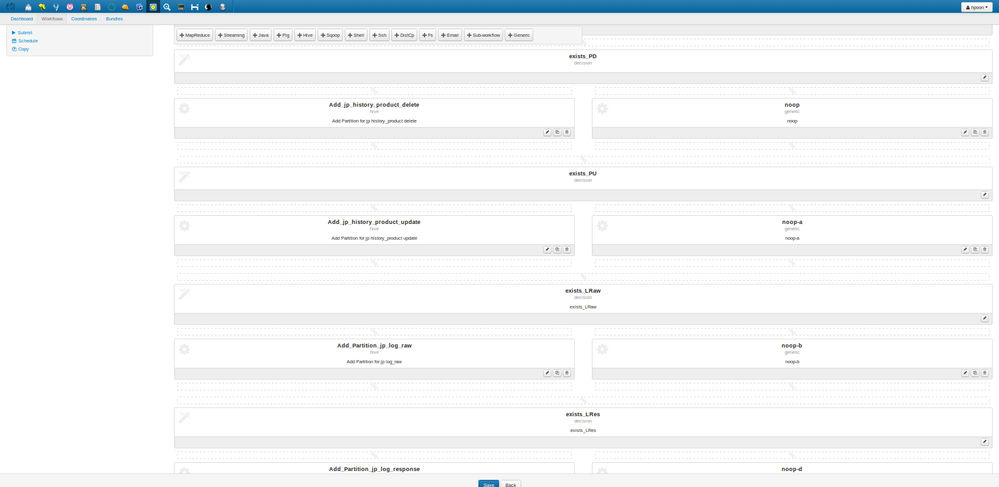Viewport: 999px width, 487px height.
Task: Select the noop-d node title
Action: 792,469
